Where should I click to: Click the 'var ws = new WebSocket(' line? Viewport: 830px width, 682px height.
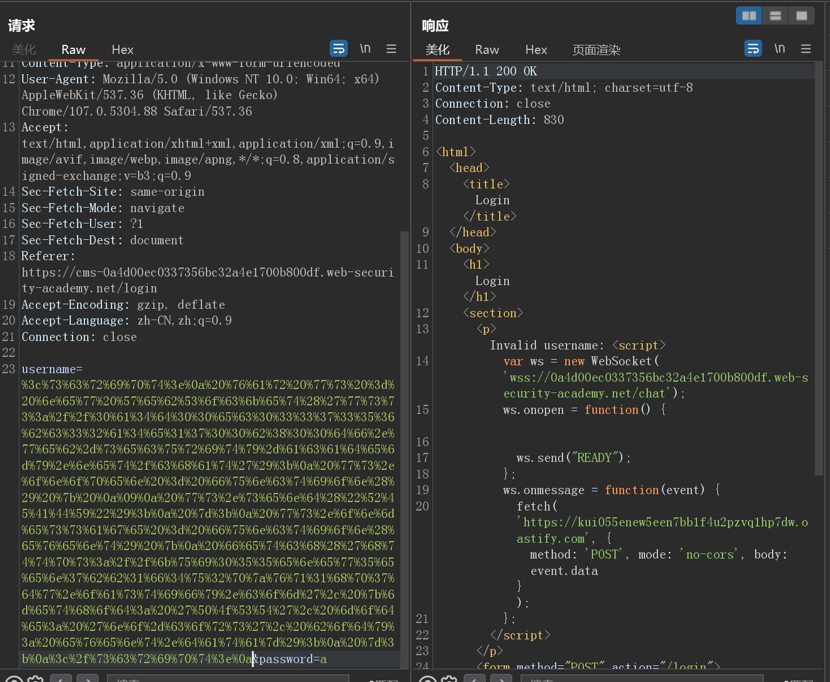coord(581,361)
